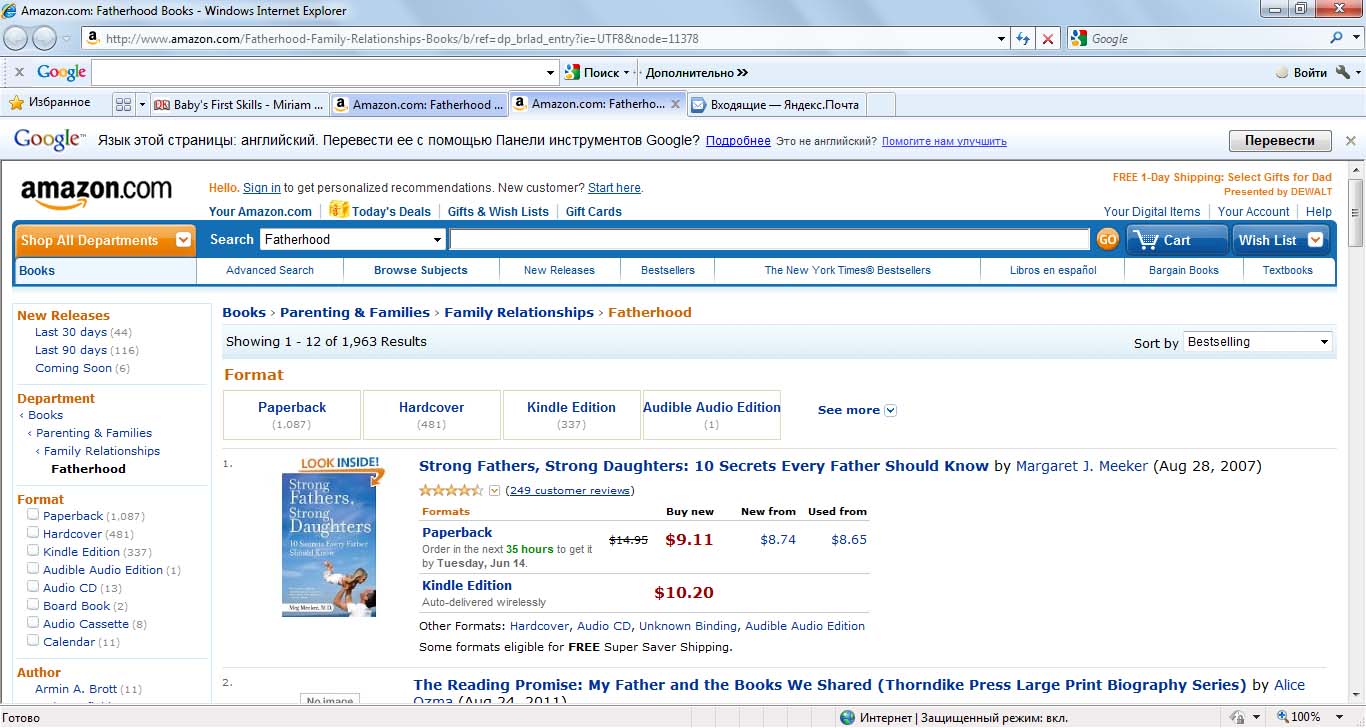Click the Internet zone globe in status bar

pos(847,717)
